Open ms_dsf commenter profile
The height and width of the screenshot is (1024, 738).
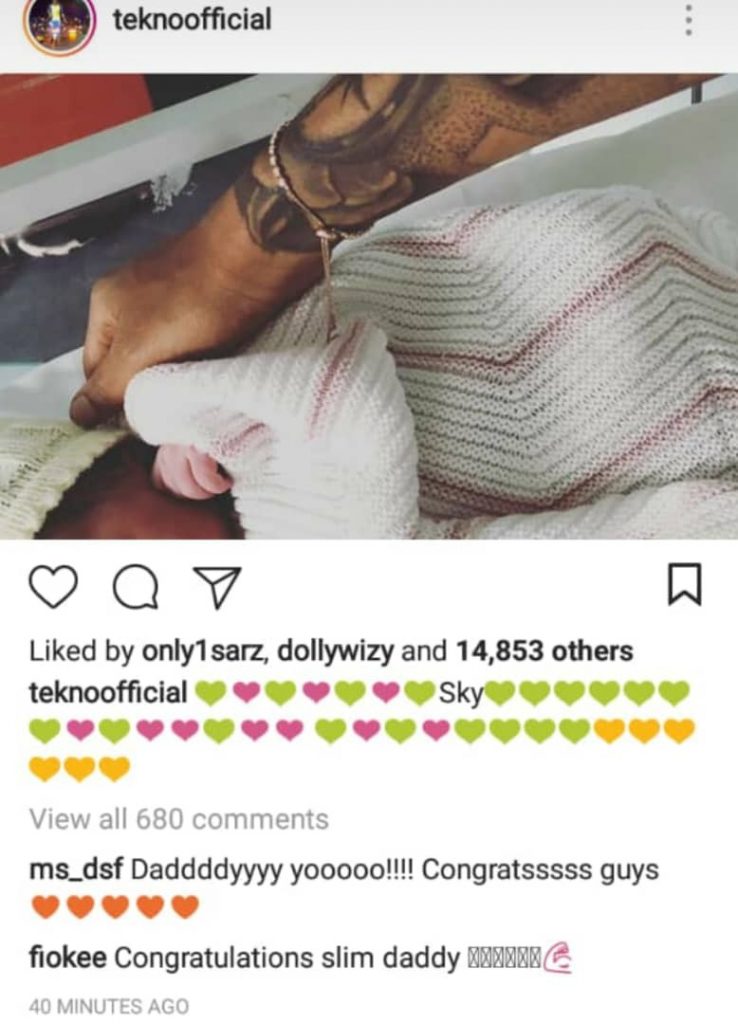tap(76, 870)
